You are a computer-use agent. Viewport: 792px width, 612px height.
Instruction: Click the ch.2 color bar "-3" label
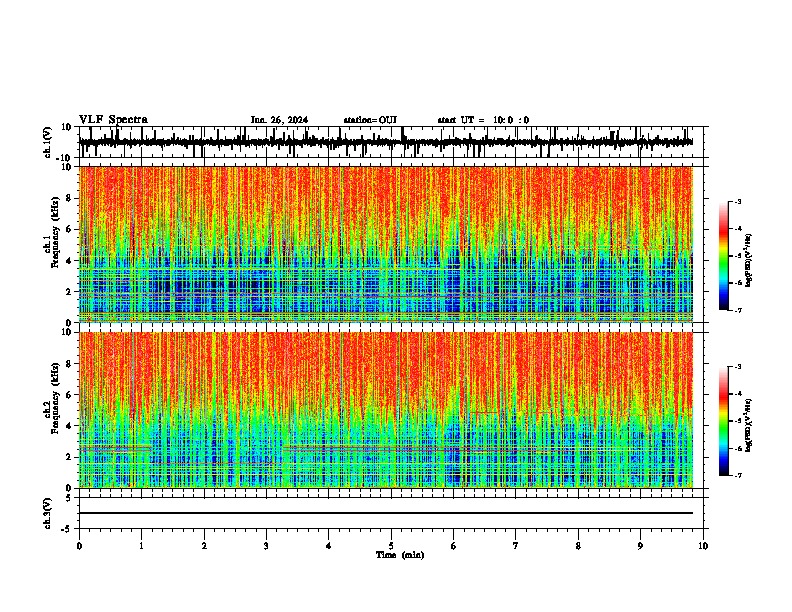738,367
